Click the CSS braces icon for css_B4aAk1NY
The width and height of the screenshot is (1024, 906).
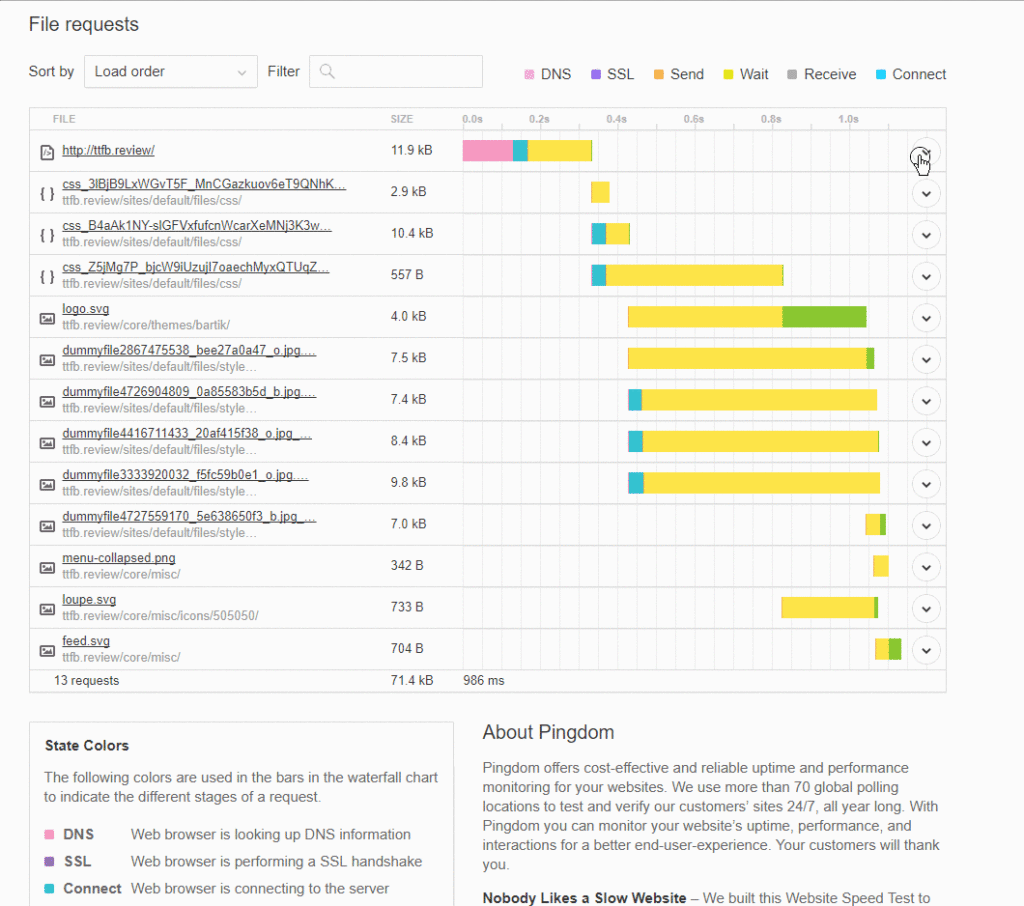[x=47, y=235]
